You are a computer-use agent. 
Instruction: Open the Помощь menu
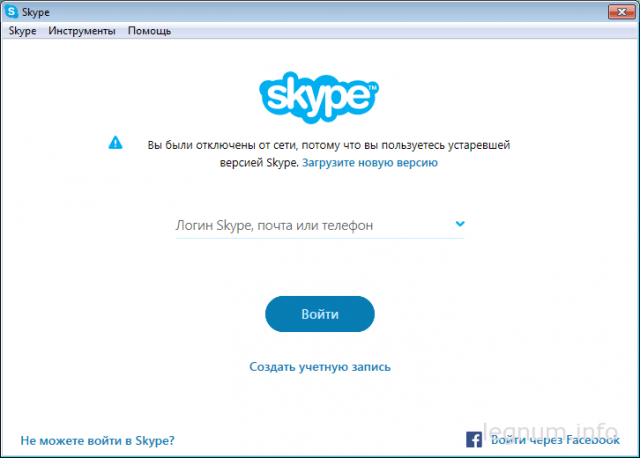[x=149, y=31]
